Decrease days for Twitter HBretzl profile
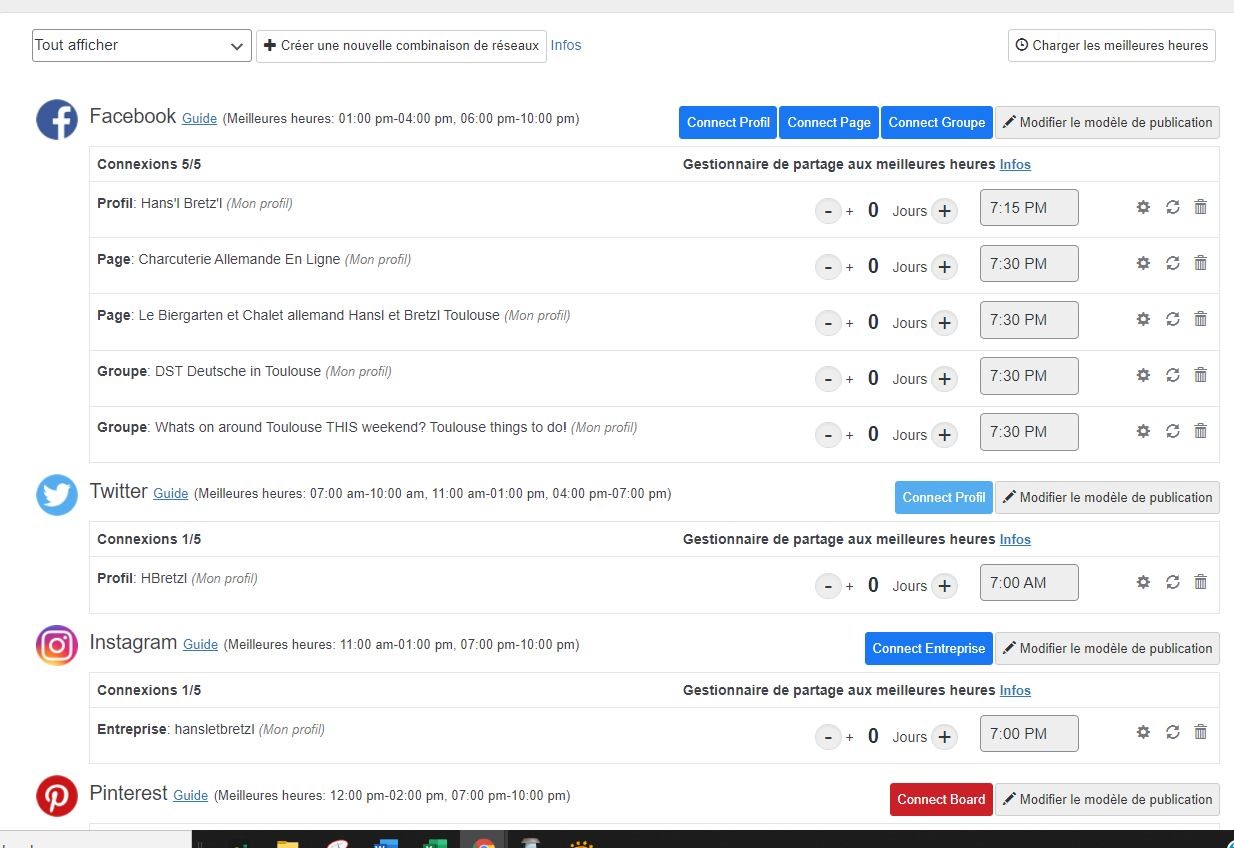The height and width of the screenshot is (848, 1234). (828, 586)
